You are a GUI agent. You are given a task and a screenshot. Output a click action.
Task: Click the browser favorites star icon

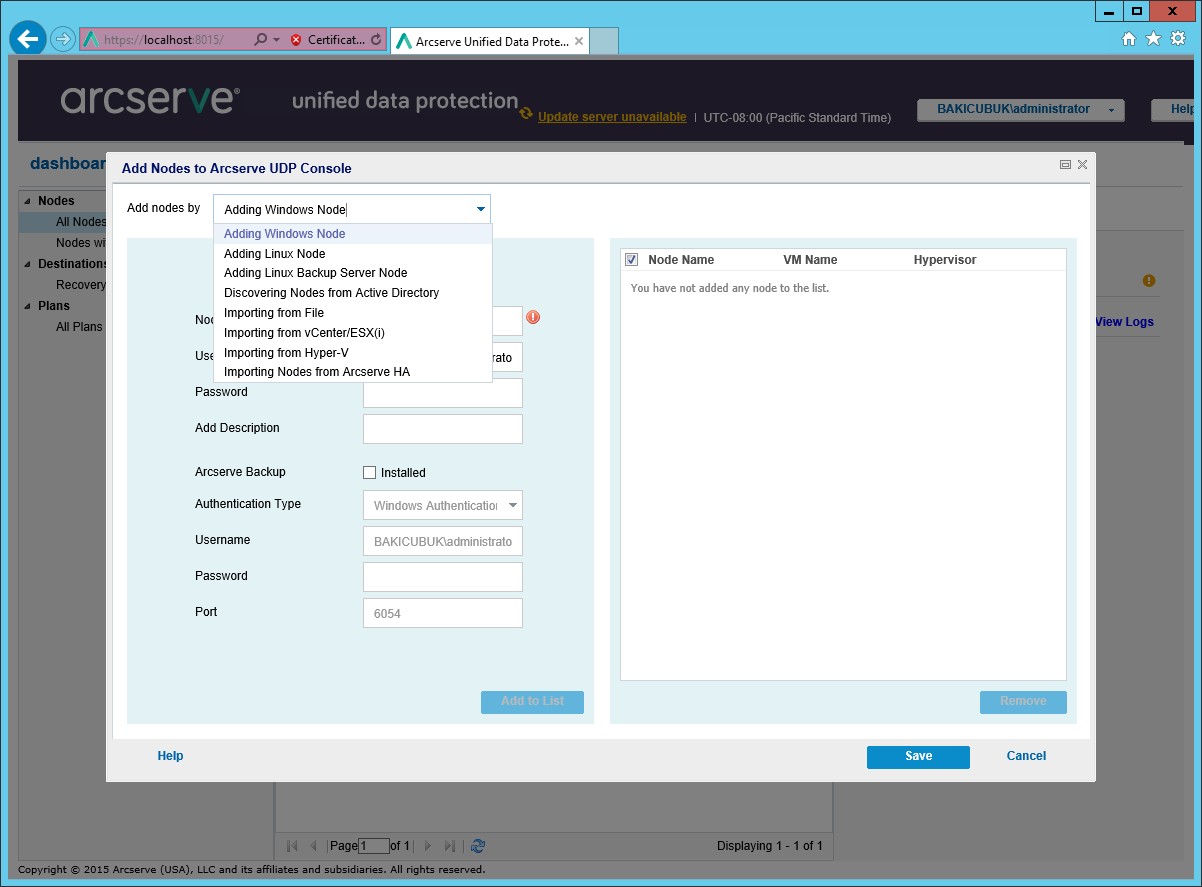(x=1153, y=39)
